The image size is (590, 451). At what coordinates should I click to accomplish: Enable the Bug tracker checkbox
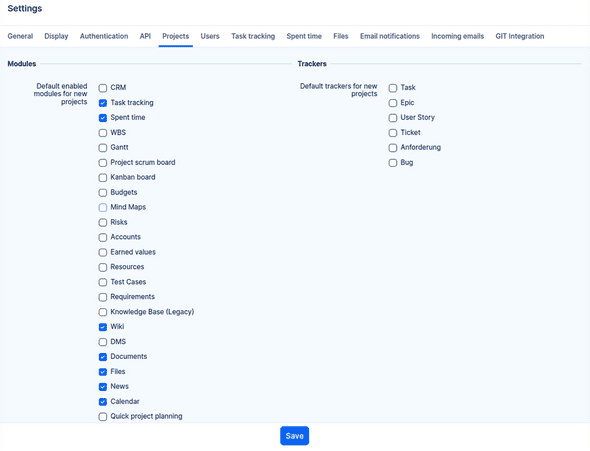tap(393, 162)
